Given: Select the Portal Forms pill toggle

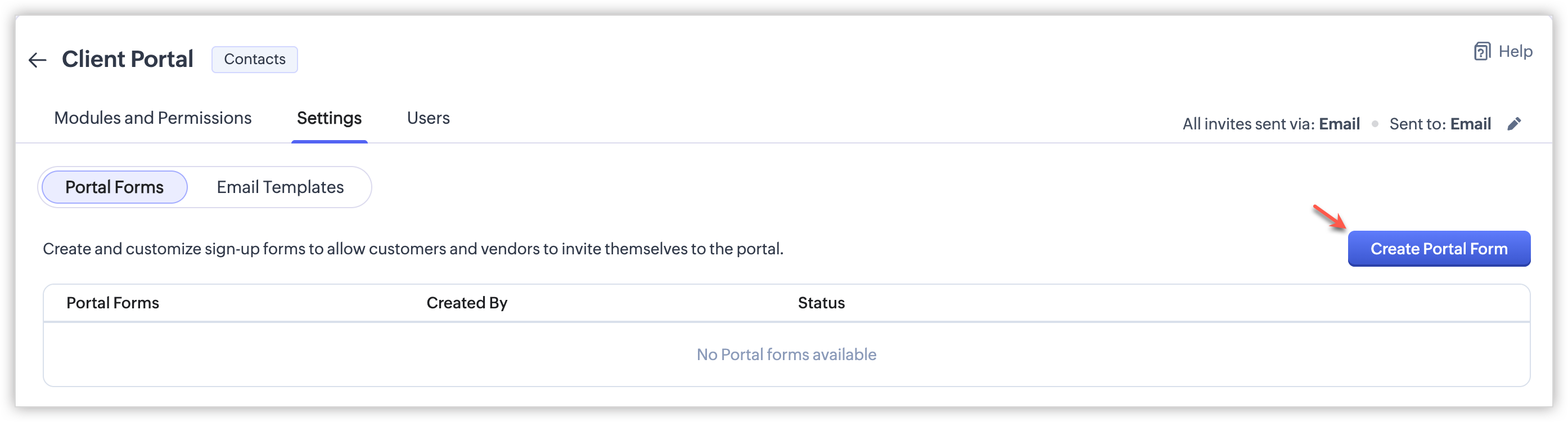Looking at the screenshot, I should (x=114, y=187).
